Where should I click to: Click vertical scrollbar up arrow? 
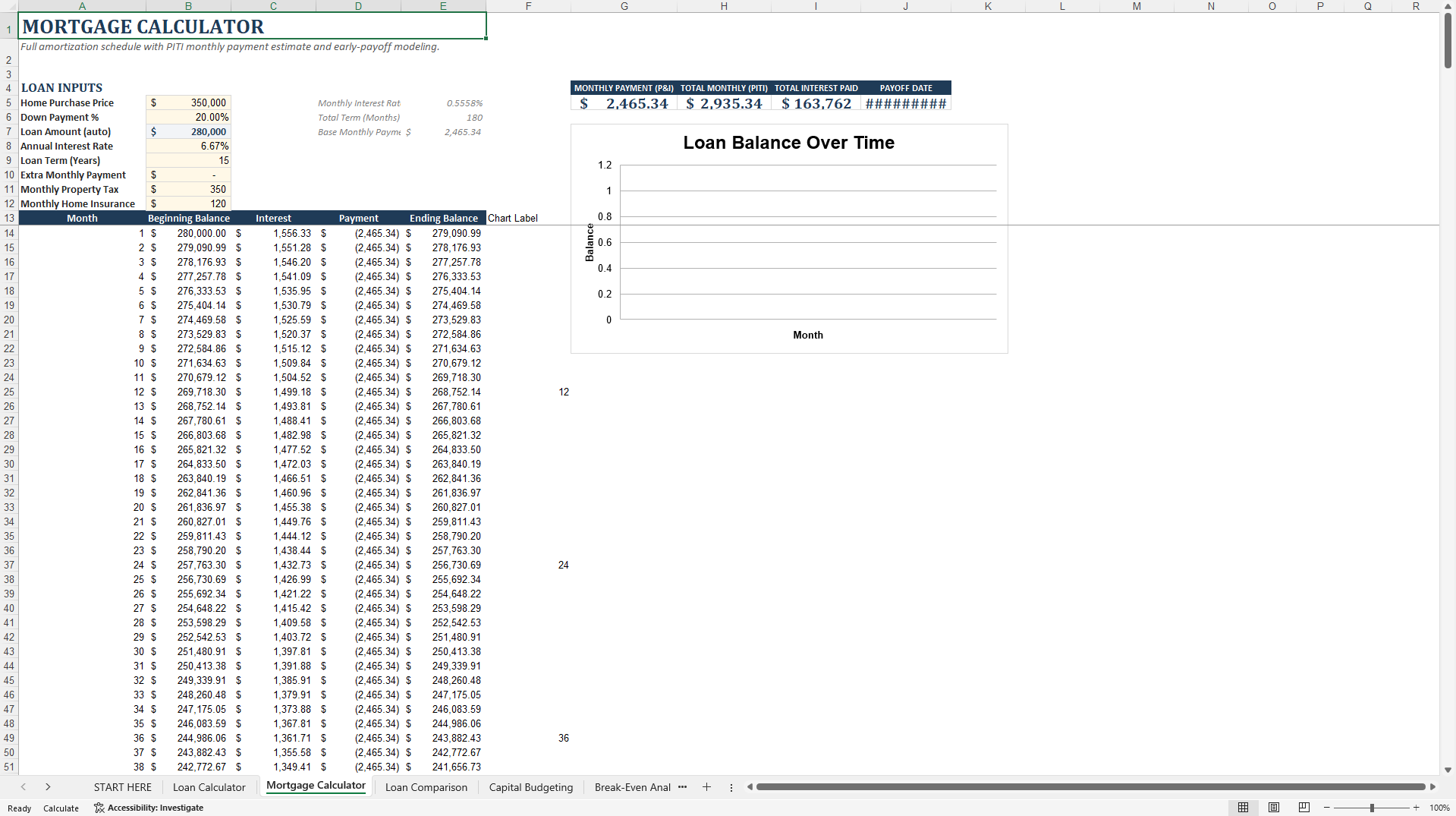pos(1448,6)
